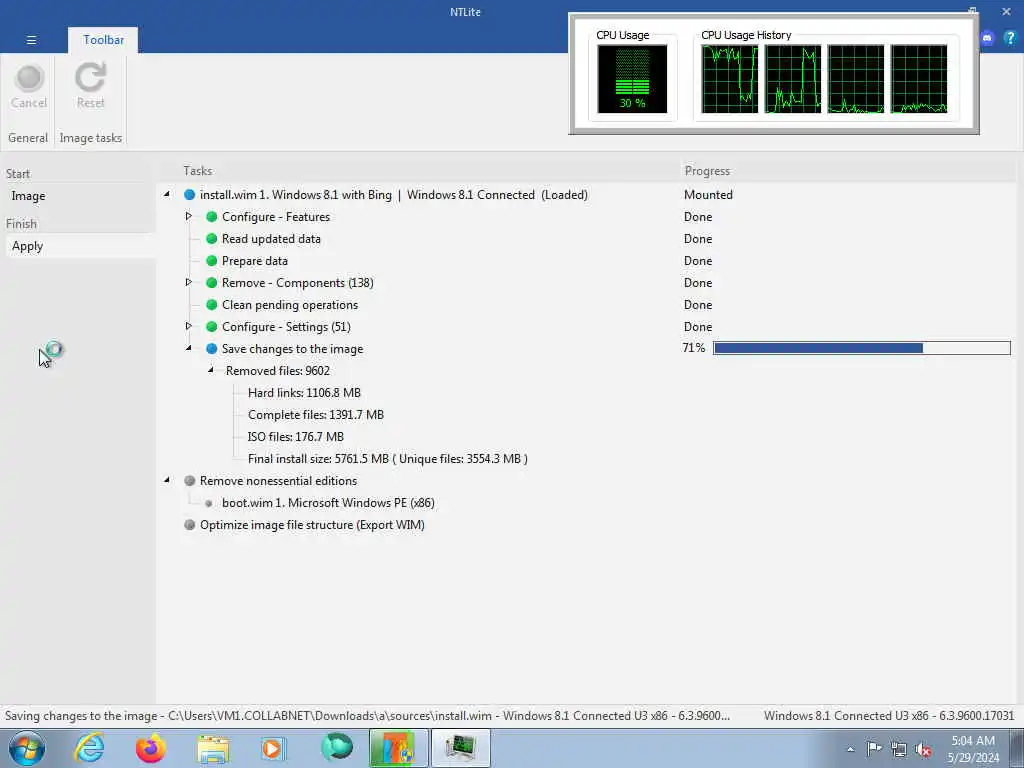Click the muted volume tray icon
Screen dimensions: 1024x768
(923, 749)
